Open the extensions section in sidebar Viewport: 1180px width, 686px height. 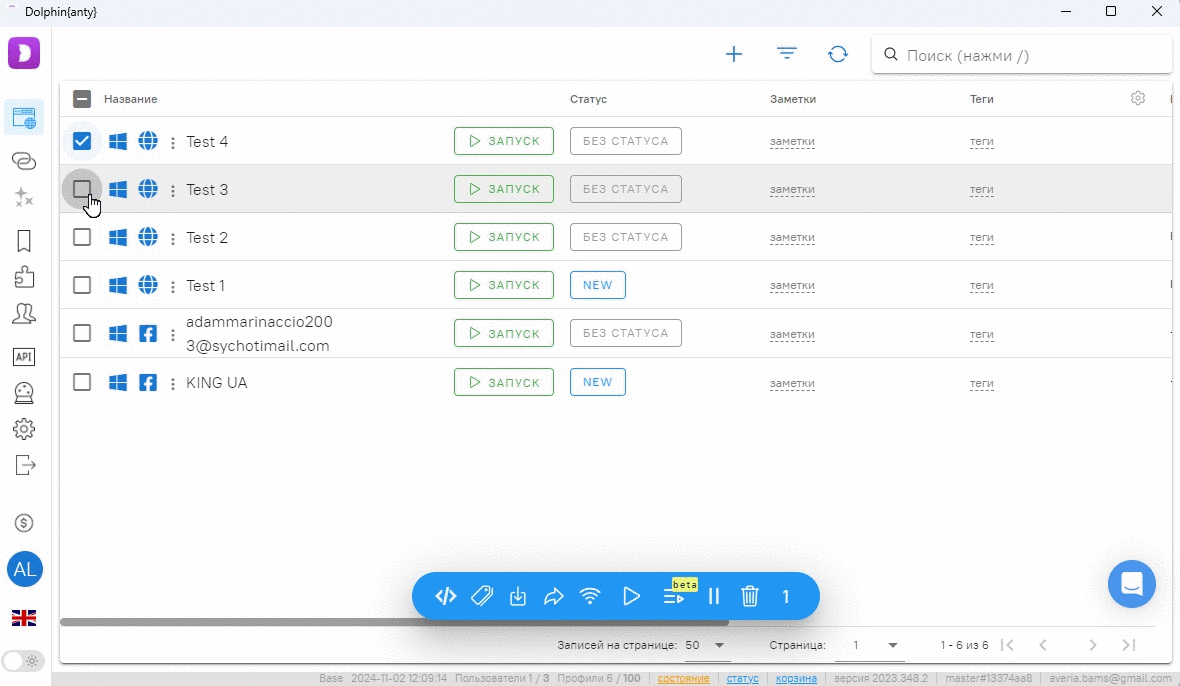24,277
